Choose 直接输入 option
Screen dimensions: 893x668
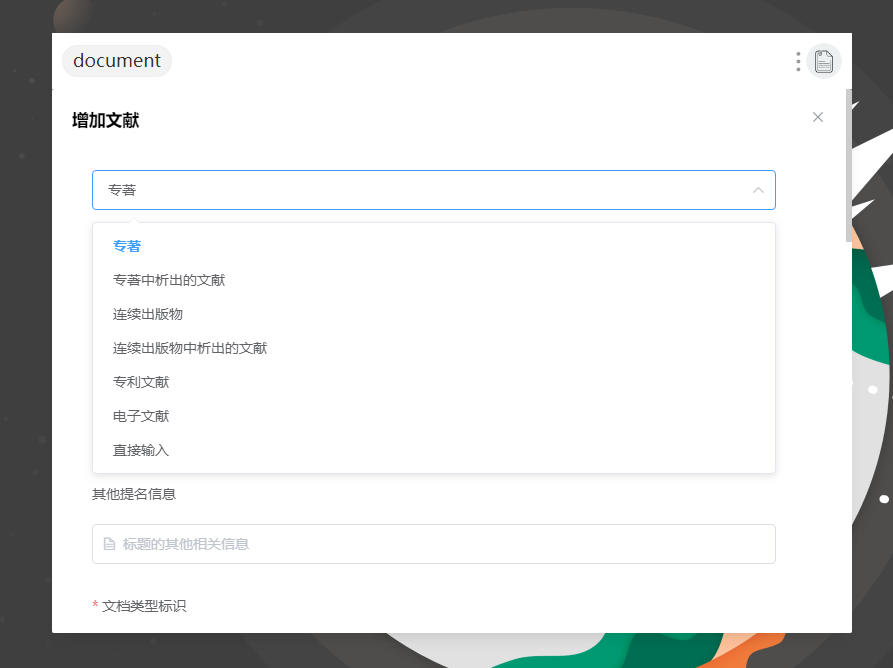433,450
